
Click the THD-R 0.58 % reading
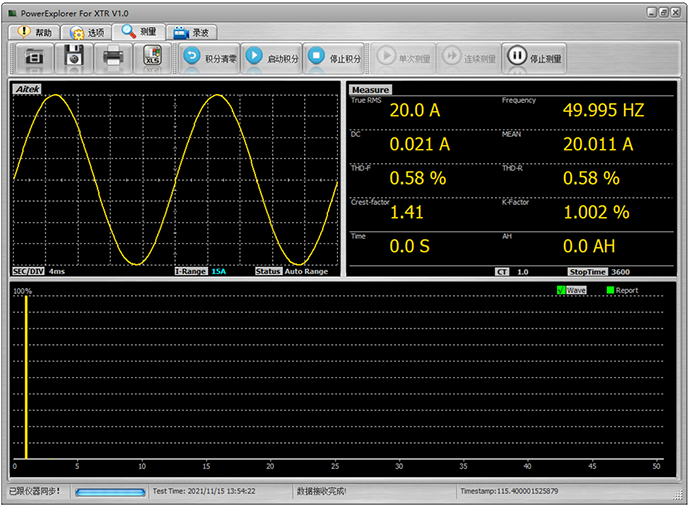coord(591,178)
